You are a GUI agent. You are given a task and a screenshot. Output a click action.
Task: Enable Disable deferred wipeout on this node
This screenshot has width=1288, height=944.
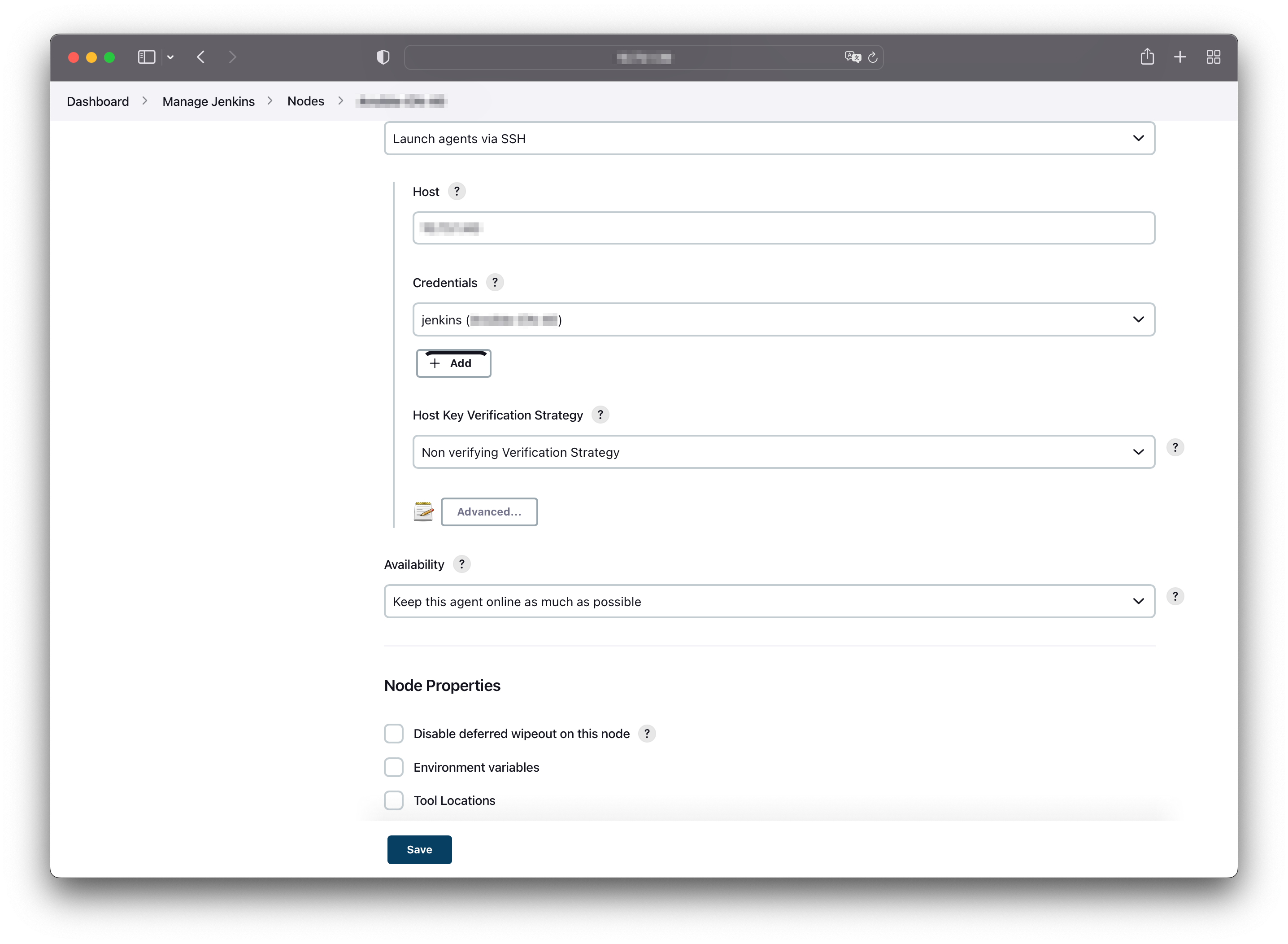(394, 733)
